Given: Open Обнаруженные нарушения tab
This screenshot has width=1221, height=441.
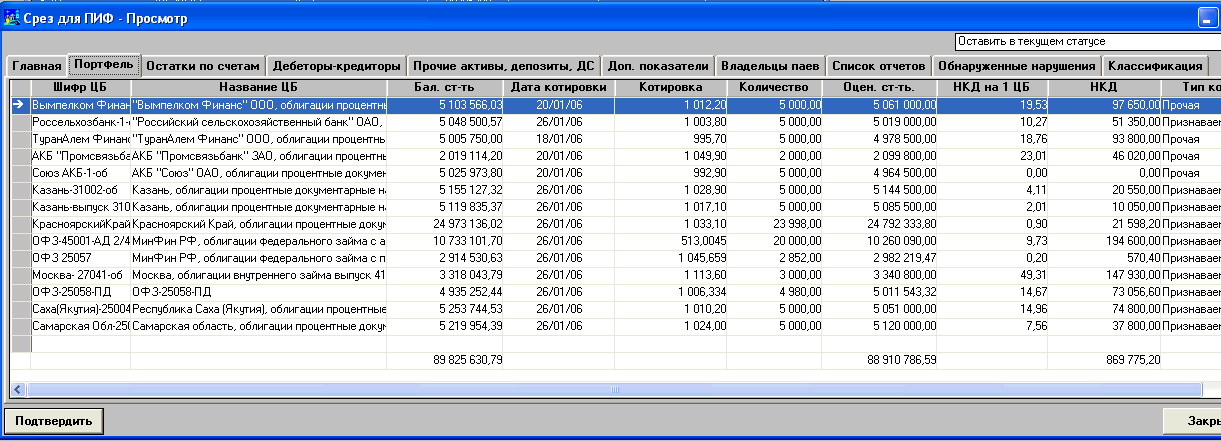Looking at the screenshot, I should 1016,66.
